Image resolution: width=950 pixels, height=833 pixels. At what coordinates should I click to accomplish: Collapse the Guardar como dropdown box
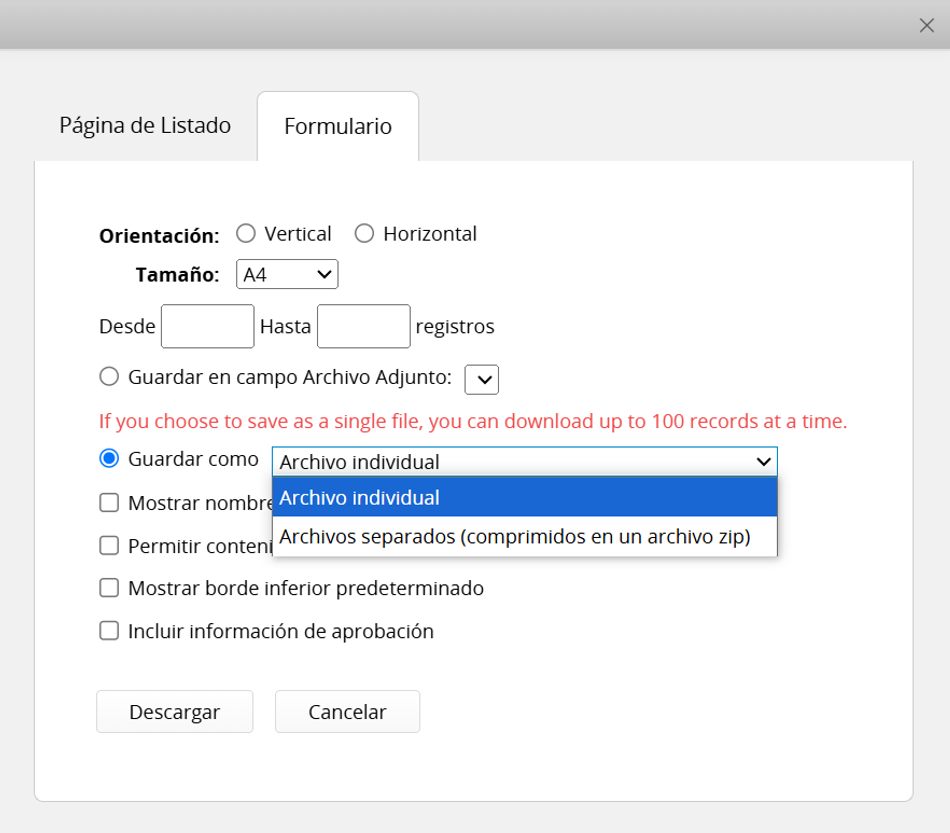click(x=525, y=462)
